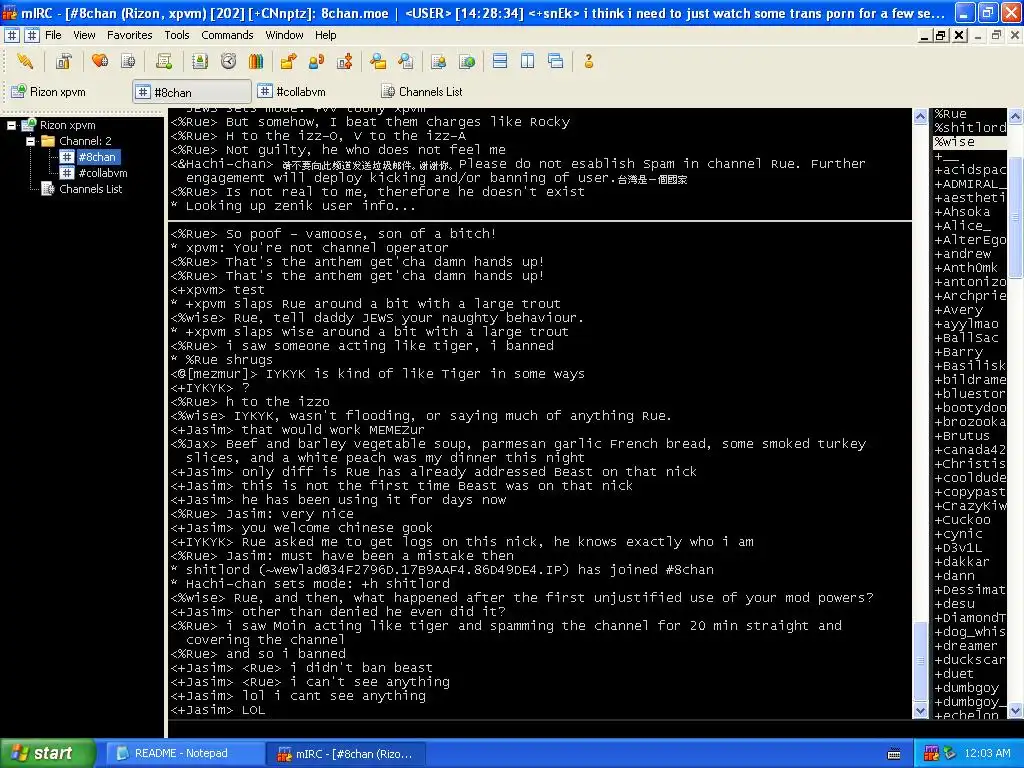Screen dimensions: 1024x768
Task: Click the About question-mark toolbar icon
Action: coord(588,61)
